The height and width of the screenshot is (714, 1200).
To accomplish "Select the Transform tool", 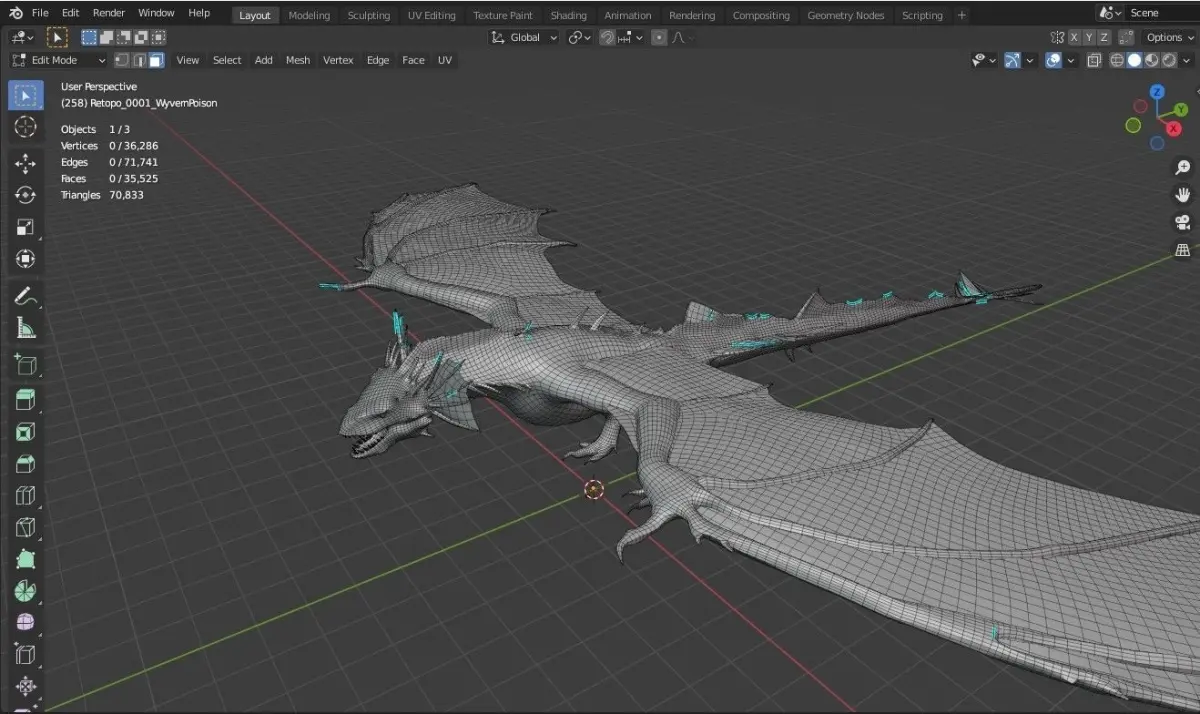I will coord(26,259).
